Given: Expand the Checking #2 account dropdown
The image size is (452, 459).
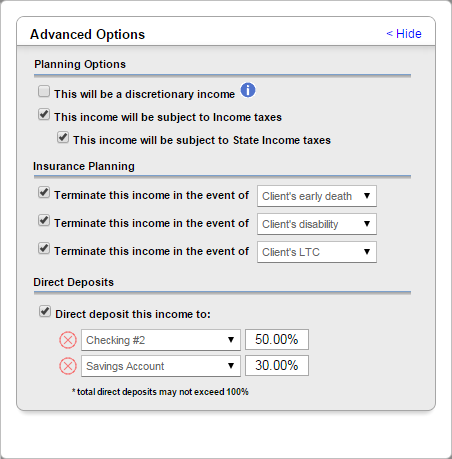Looking at the screenshot, I should point(161,340).
